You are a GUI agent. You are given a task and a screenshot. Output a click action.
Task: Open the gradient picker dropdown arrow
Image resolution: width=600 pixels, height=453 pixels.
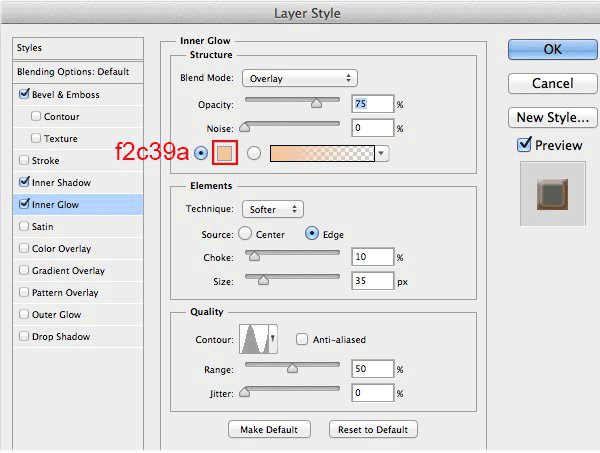tap(381, 153)
